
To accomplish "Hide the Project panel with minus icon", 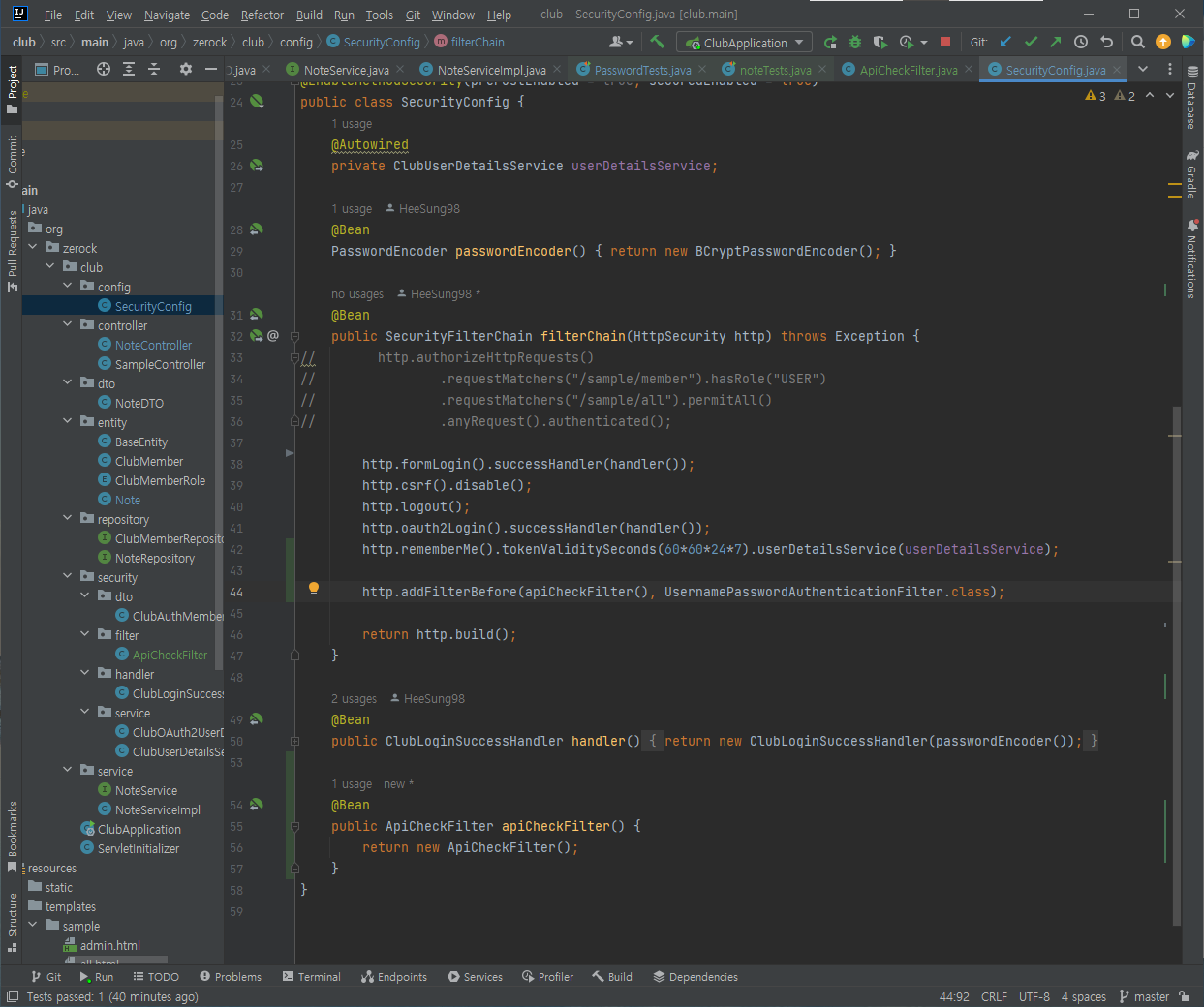I will click(210, 69).
